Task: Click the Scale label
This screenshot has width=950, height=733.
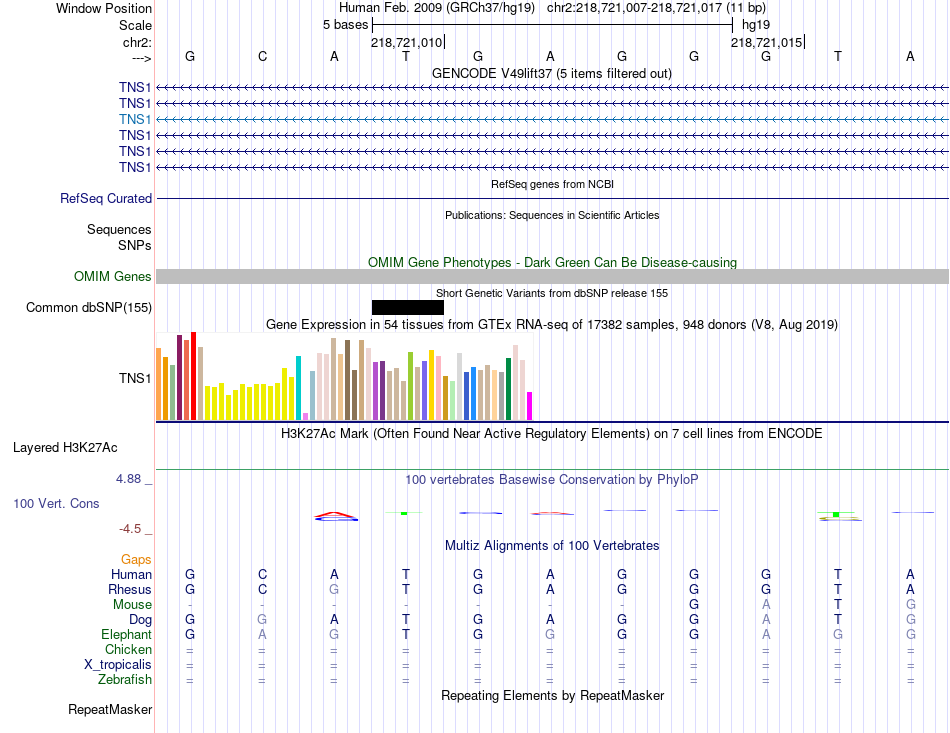Action: tap(135, 25)
